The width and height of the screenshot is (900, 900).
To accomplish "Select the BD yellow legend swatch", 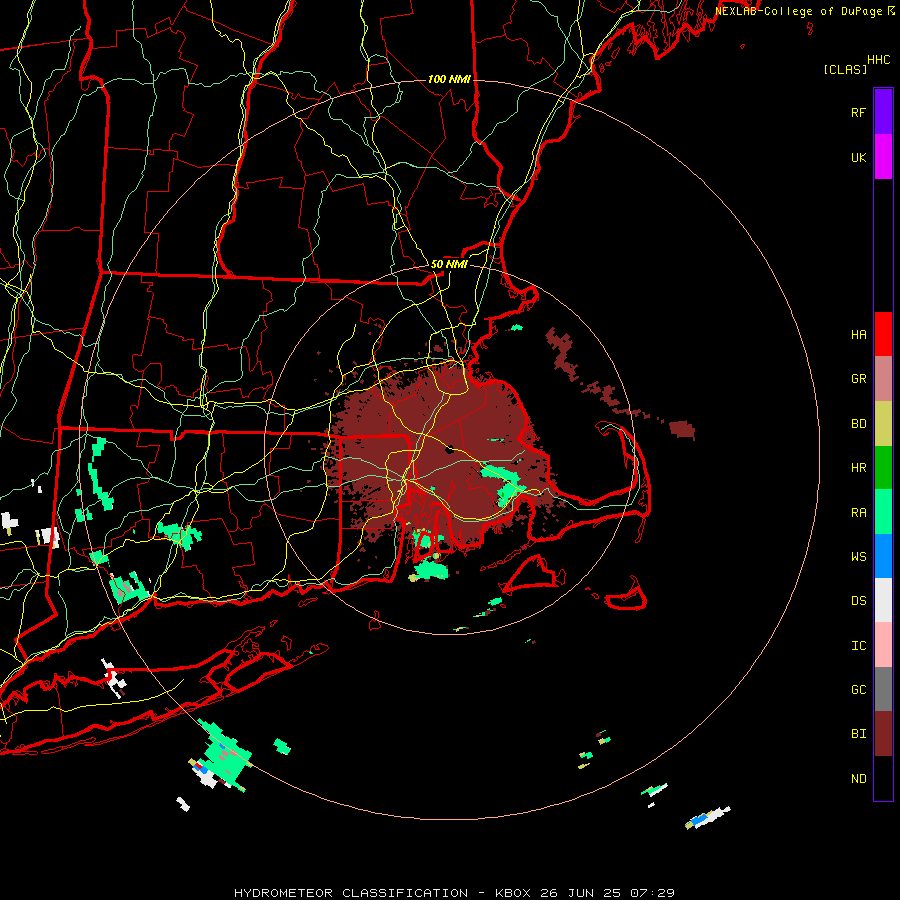I will [883, 424].
